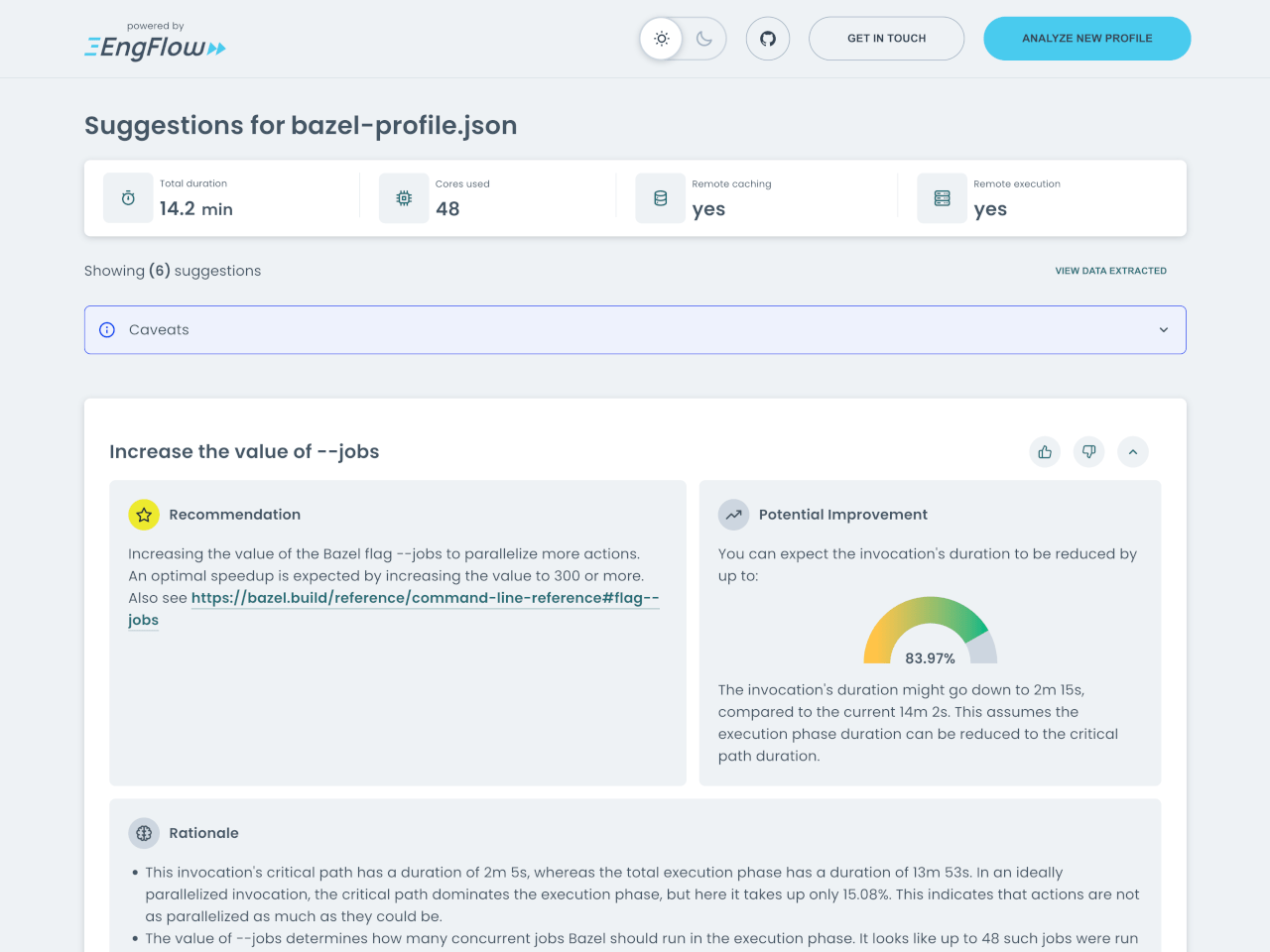The image size is (1270, 952).
Task: Click the globe icon beside Rationale
Action: pos(144,833)
